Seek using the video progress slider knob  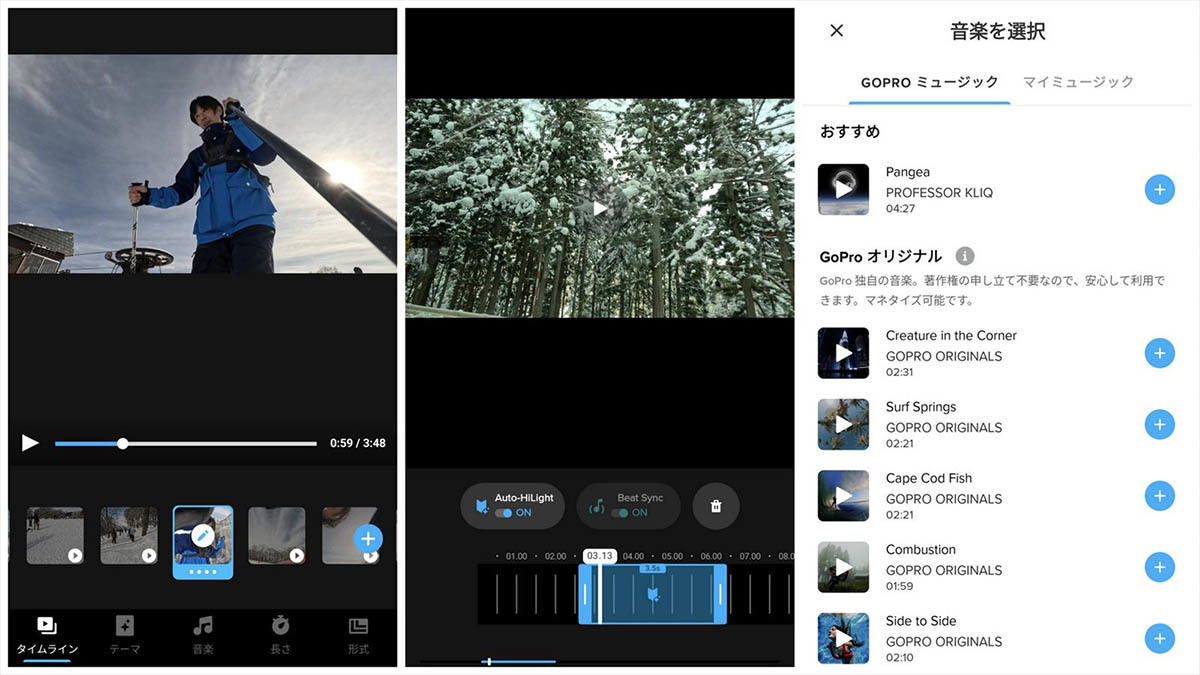122,443
